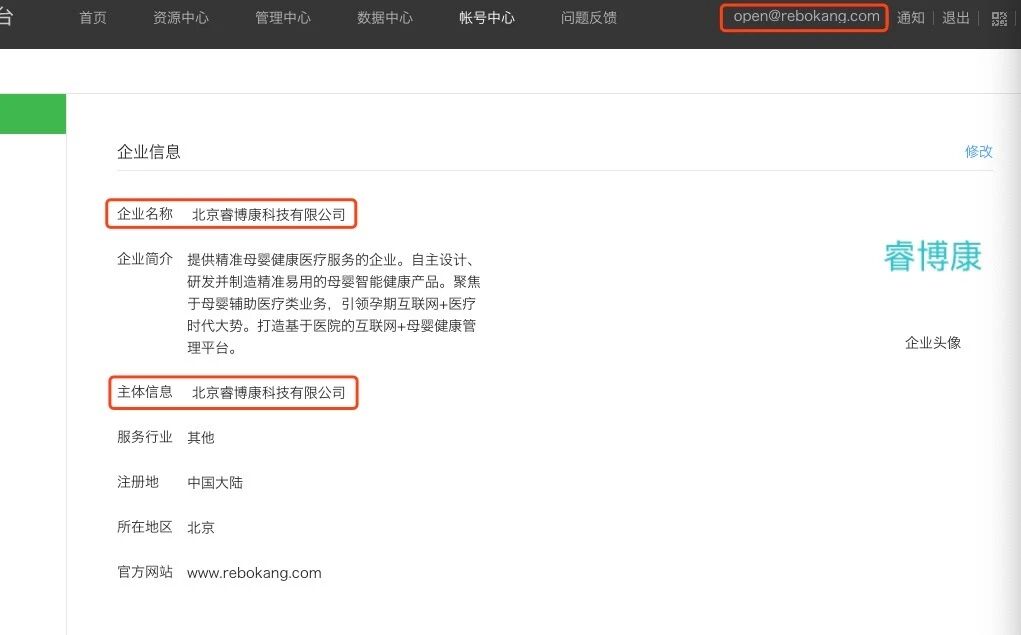This screenshot has width=1021, height=635.
Task: Click the 服务行业 value 其他
Action: pos(201,438)
